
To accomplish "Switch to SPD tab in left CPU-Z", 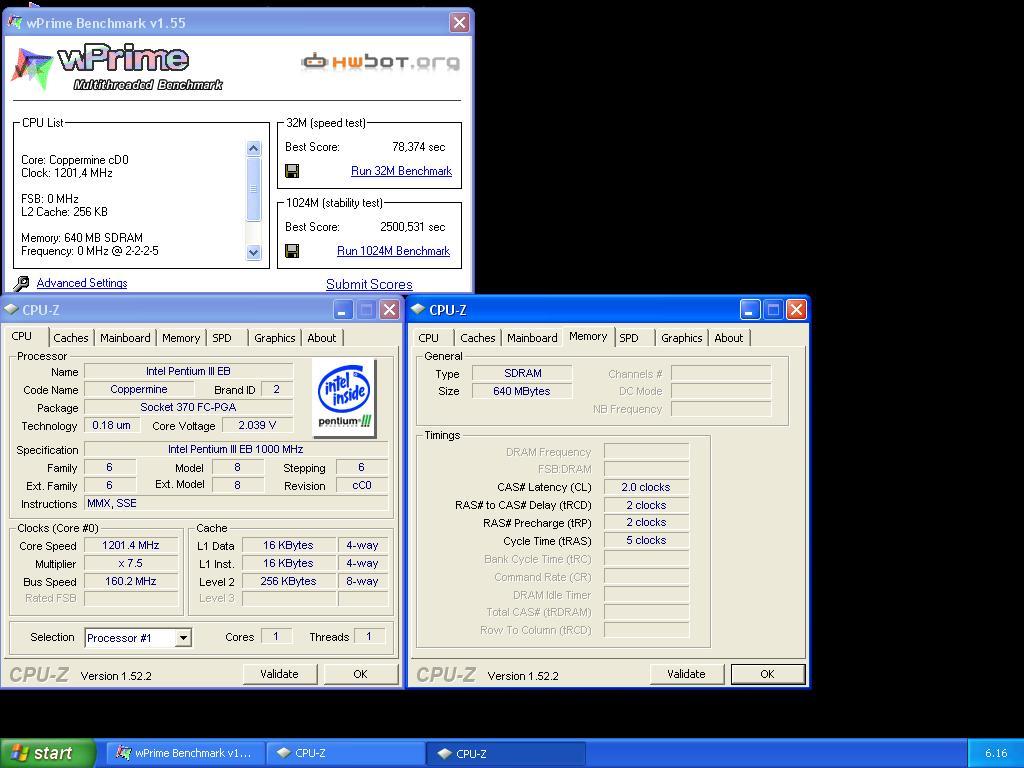I will point(222,338).
